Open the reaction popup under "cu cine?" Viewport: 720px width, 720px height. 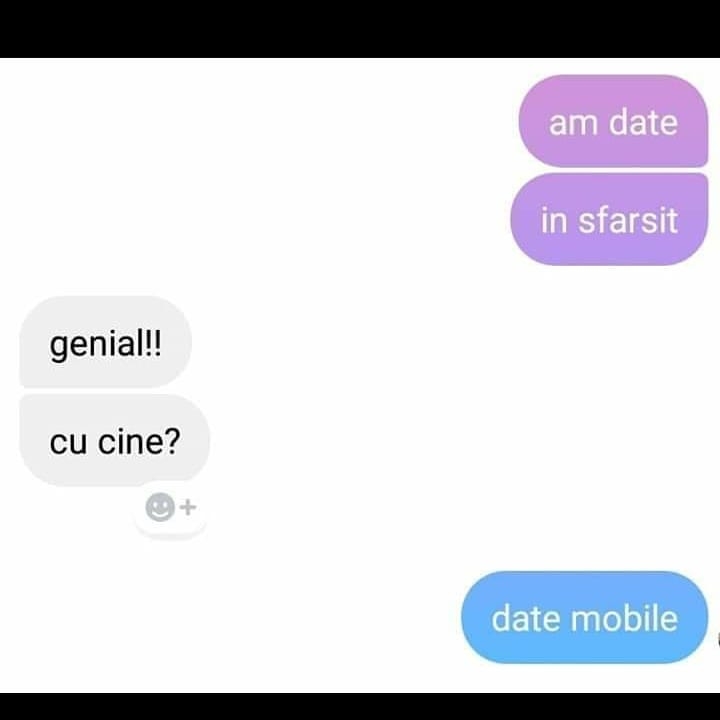click(x=170, y=509)
